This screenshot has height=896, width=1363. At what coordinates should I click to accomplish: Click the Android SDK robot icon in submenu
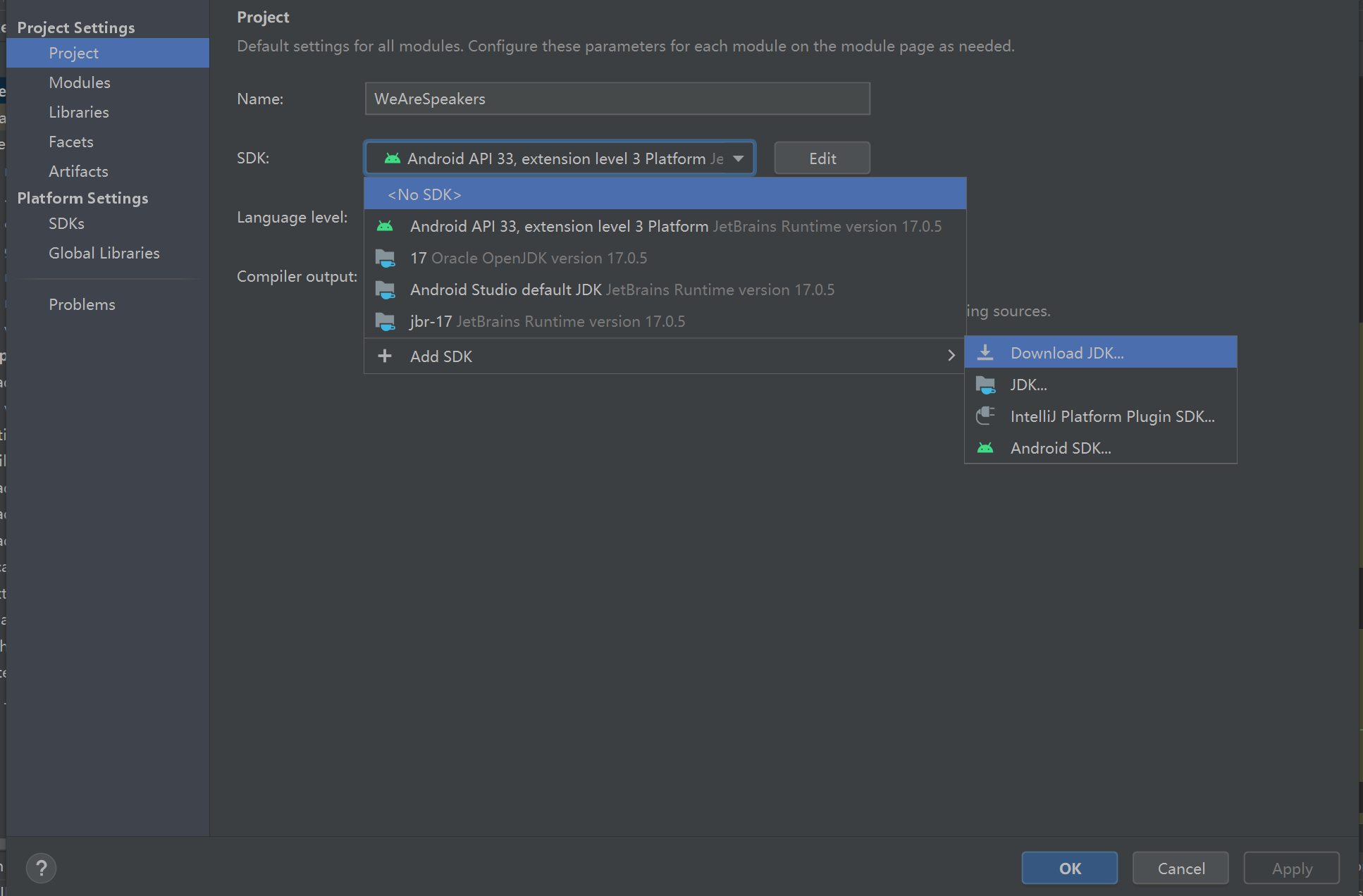(985, 448)
